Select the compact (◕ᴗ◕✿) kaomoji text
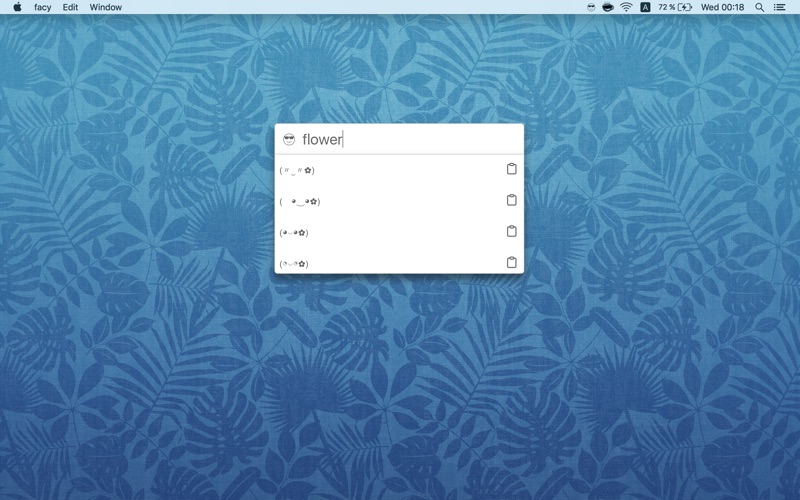The image size is (800, 500). [294, 233]
